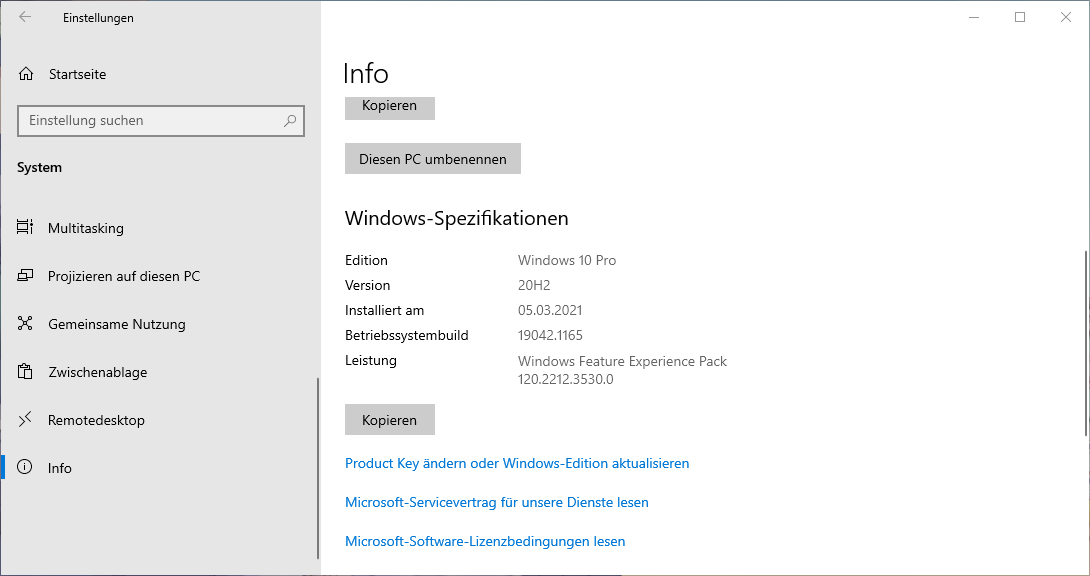Click the Info circle icon
The image size is (1090, 576).
point(26,468)
